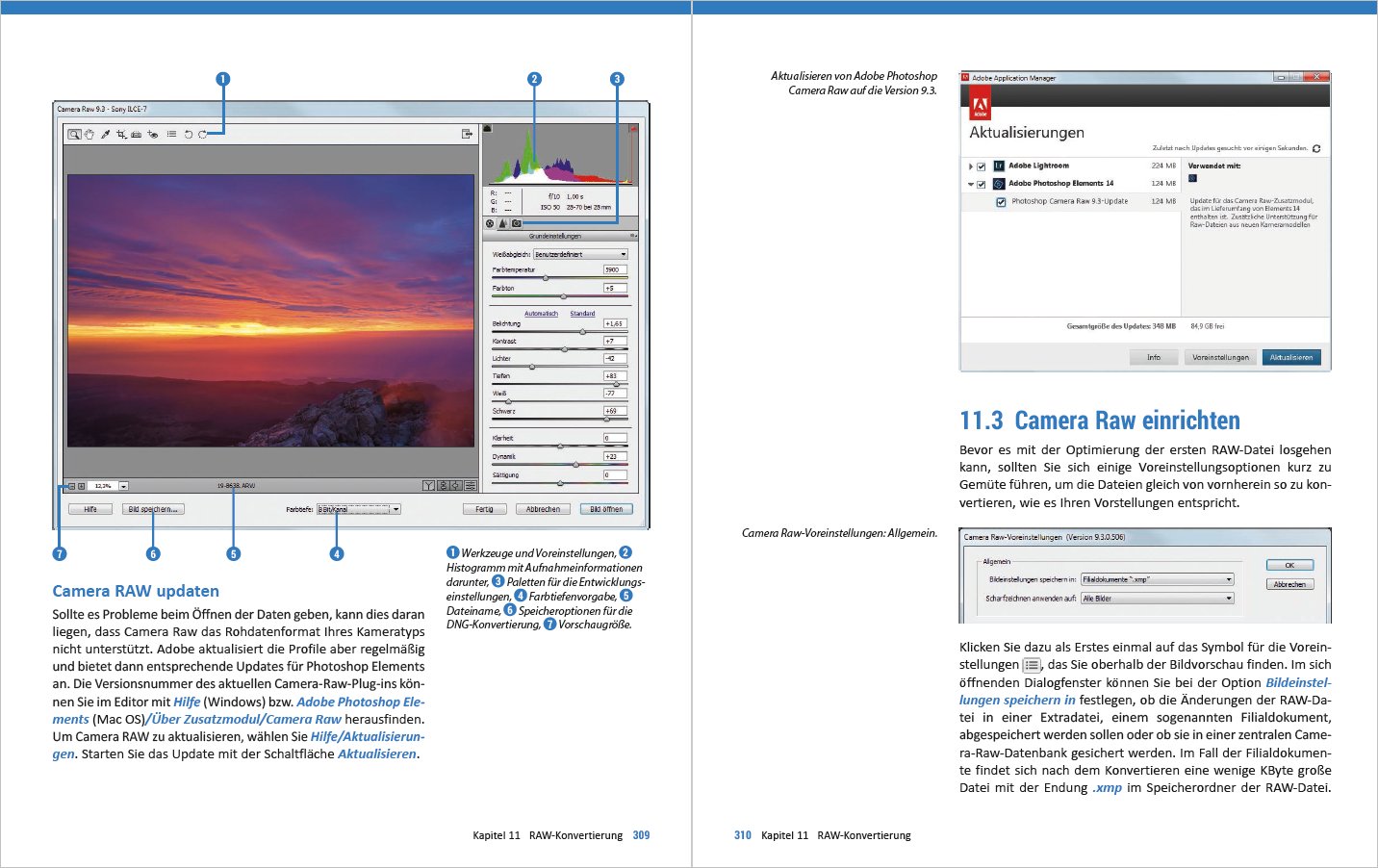Uncheck the Adobe Photoshop Elements 14 checkbox
The width and height of the screenshot is (1378, 868).
982,184
